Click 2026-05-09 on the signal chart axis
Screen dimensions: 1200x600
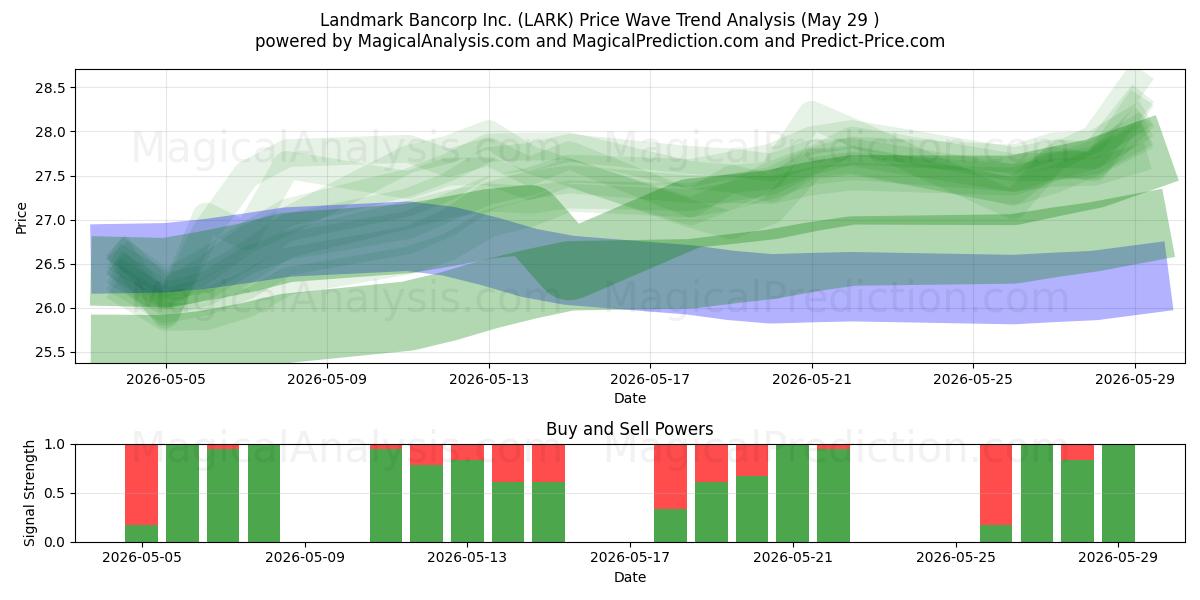pyautogui.click(x=304, y=558)
